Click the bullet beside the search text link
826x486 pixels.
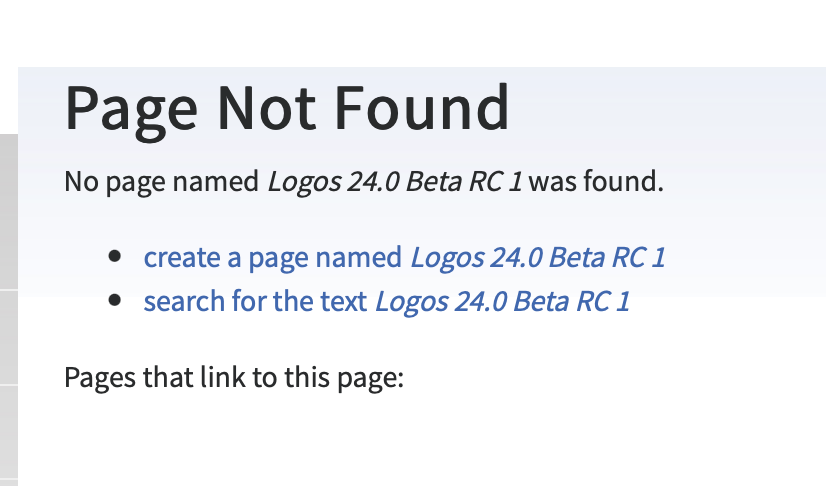(114, 301)
